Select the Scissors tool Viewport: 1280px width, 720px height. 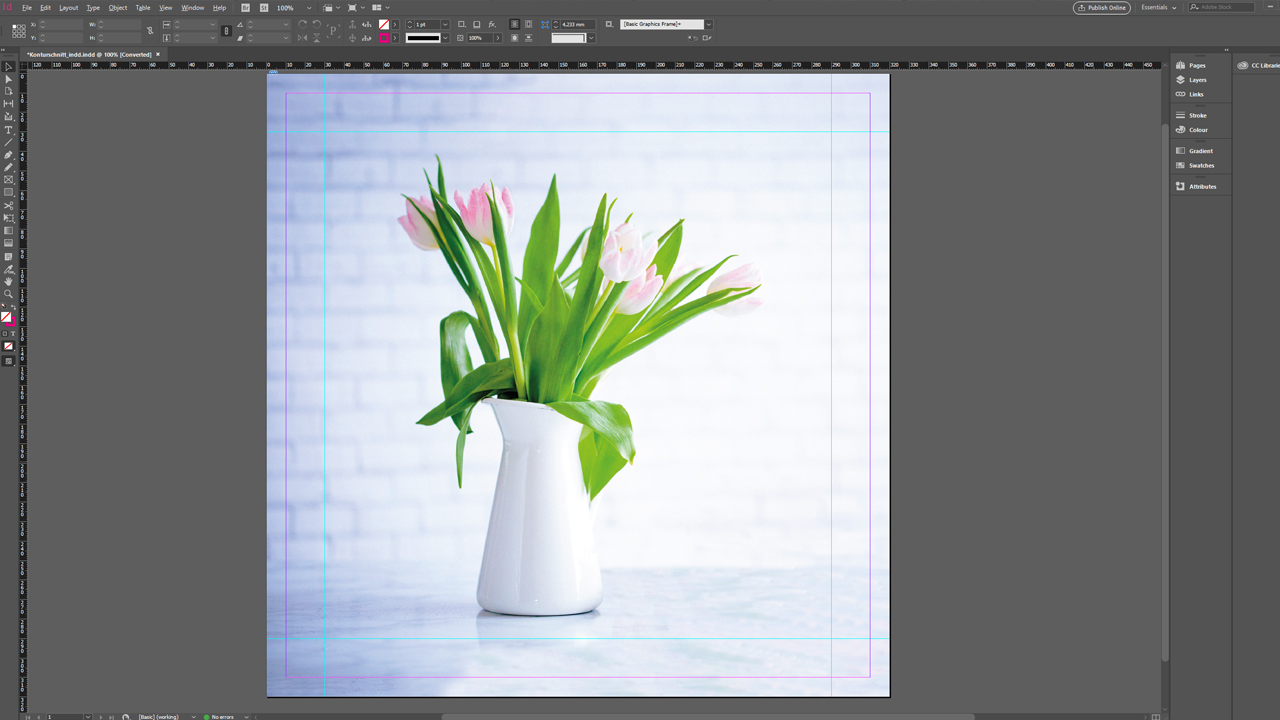9,206
